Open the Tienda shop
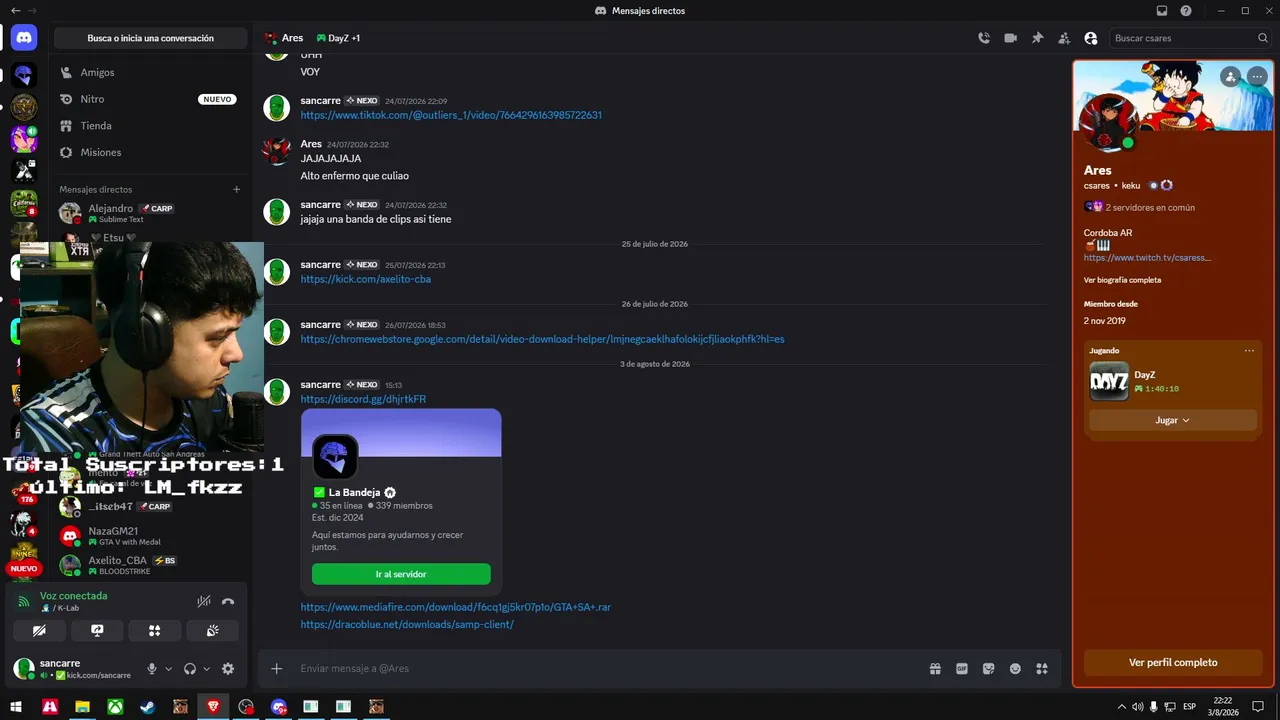Image resolution: width=1280 pixels, height=720 pixels. 150,126
